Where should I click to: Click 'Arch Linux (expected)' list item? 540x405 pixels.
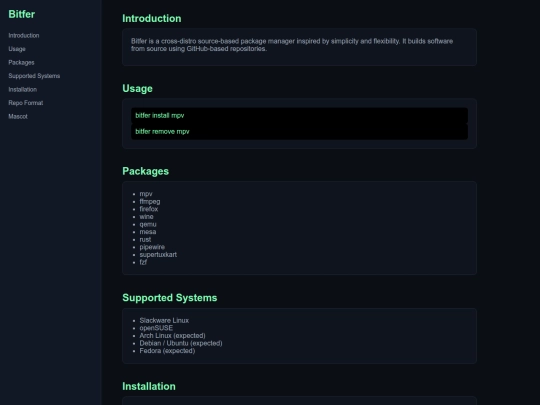(172, 335)
